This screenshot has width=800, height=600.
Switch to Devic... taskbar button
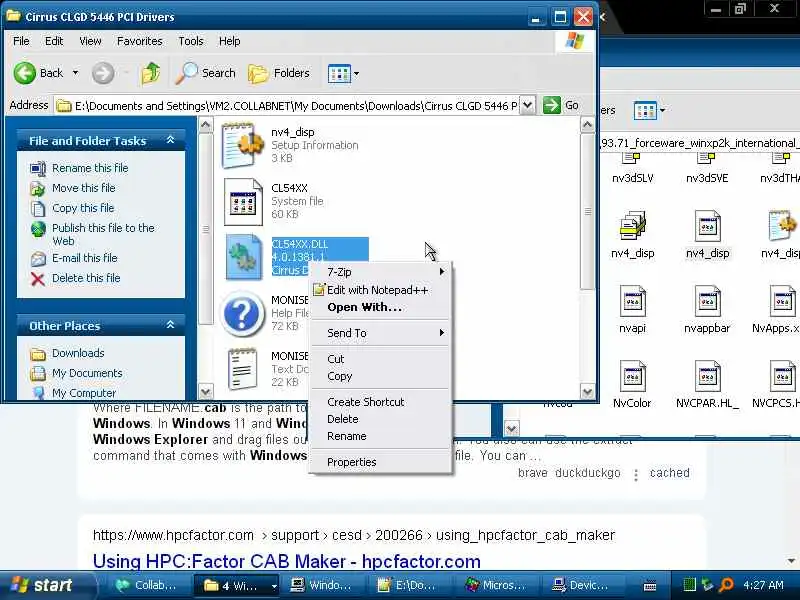tap(581, 585)
